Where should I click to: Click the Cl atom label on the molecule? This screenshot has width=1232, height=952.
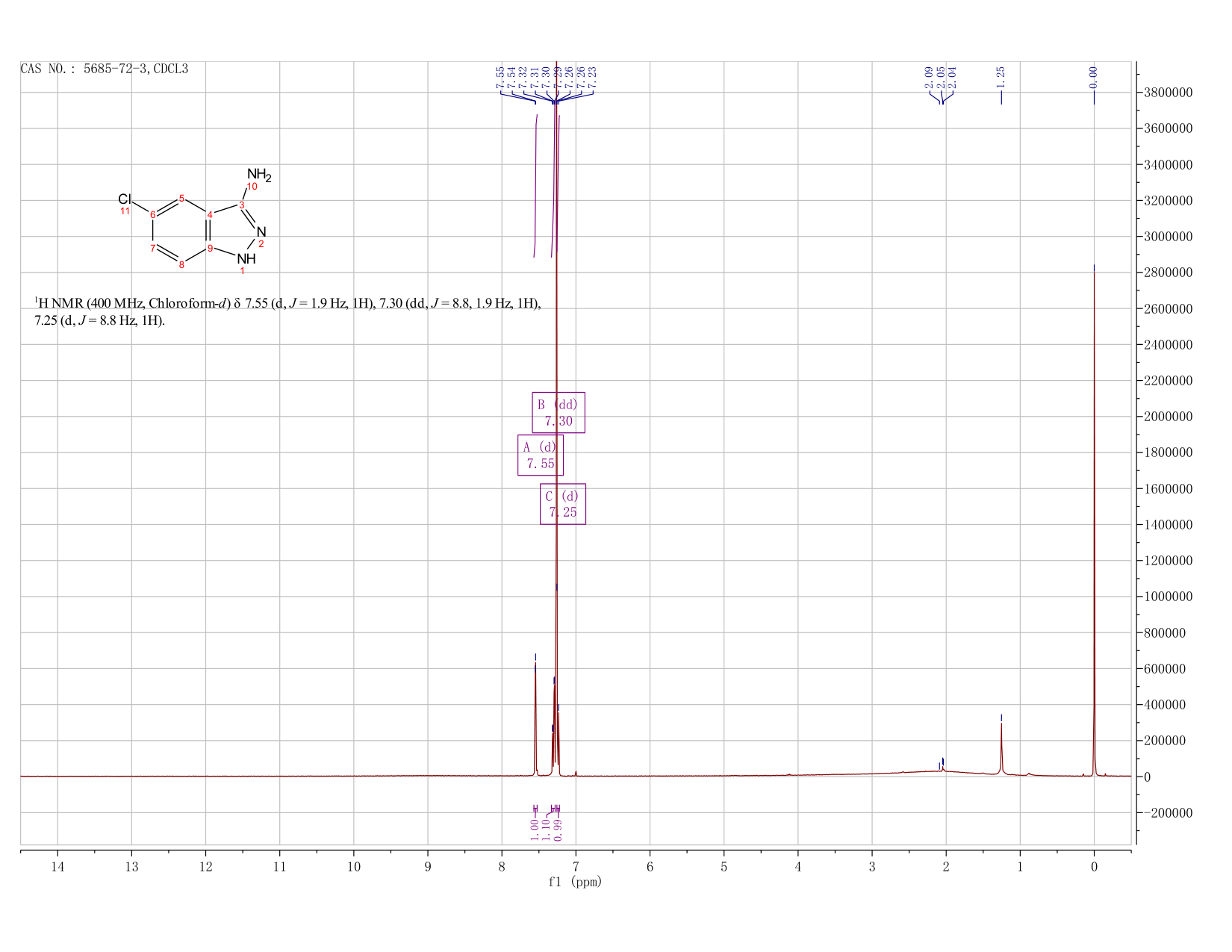pos(125,199)
